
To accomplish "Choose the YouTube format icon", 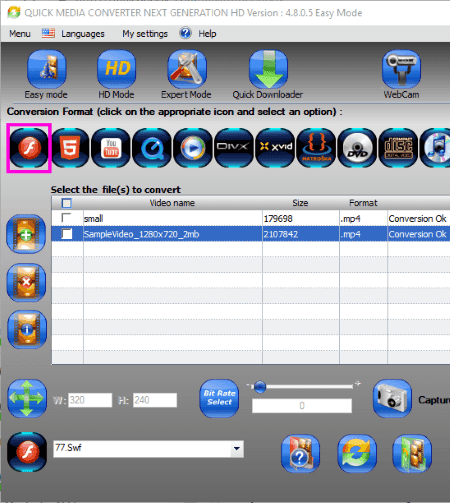I will click(x=111, y=148).
